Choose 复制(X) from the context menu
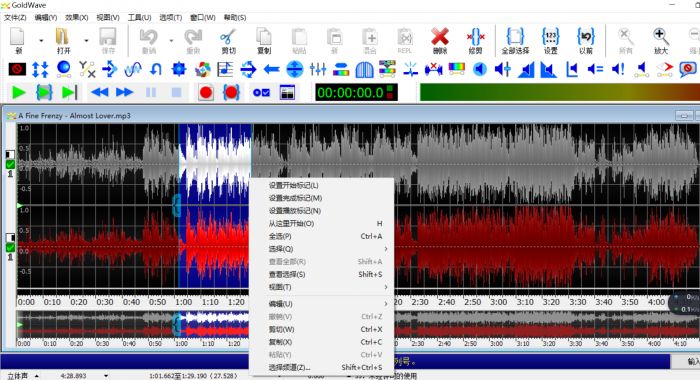The width and height of the screenshot is (700, 380). point(321,342)
